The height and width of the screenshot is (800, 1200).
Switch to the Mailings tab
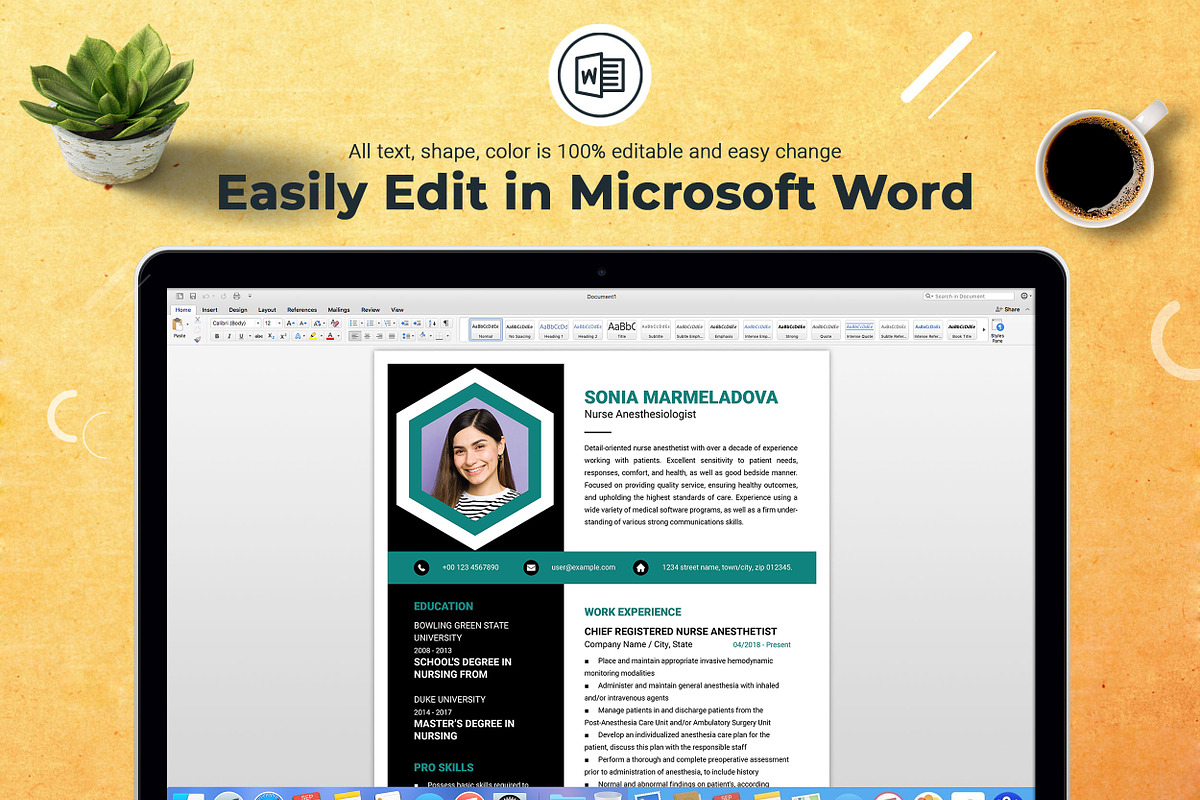(339, 310)
